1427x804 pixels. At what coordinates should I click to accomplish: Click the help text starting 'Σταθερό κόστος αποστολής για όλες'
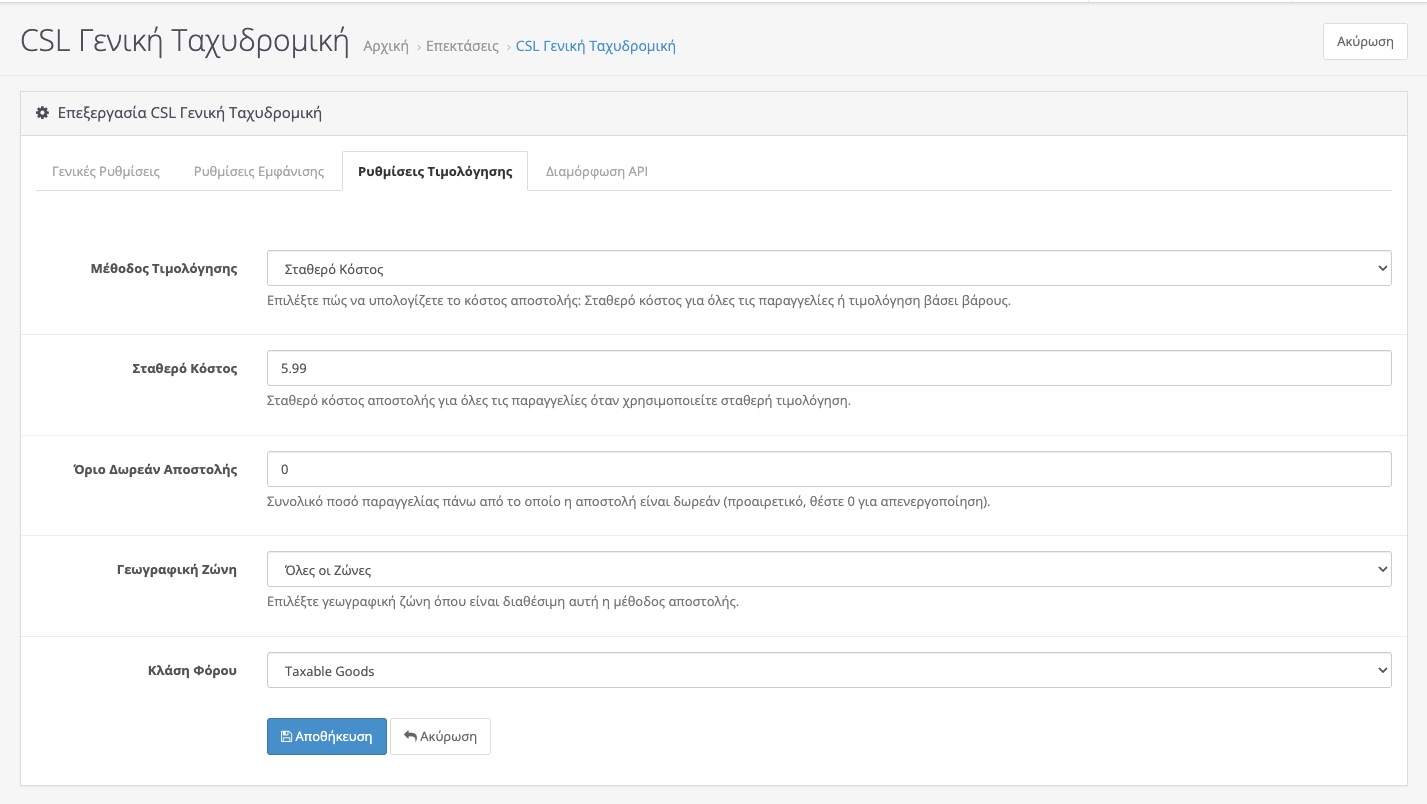[559, 401]
